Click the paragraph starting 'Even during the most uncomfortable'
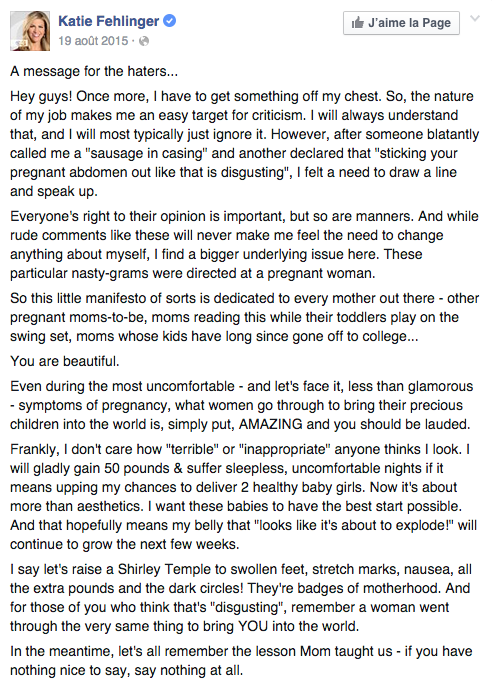Image resolution: width=492 pixels, height=692 pixels. (x=241, y=405)
